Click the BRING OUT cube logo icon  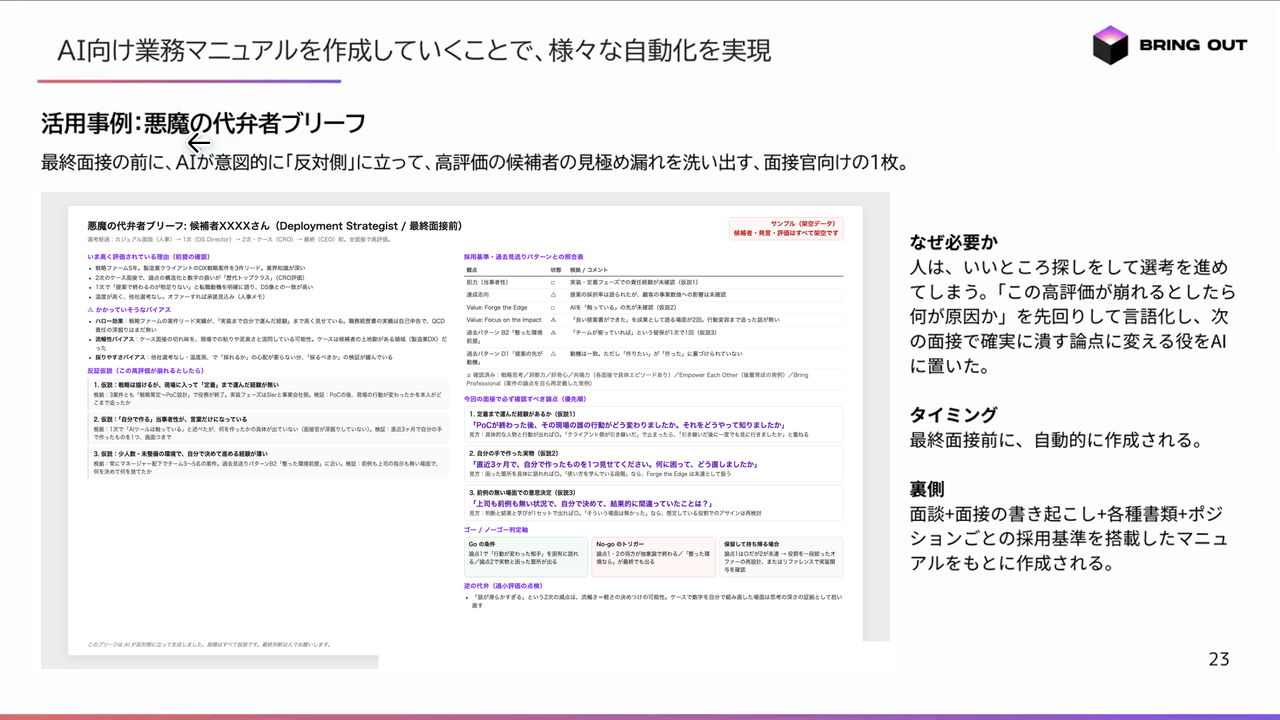pos(1110,45)
